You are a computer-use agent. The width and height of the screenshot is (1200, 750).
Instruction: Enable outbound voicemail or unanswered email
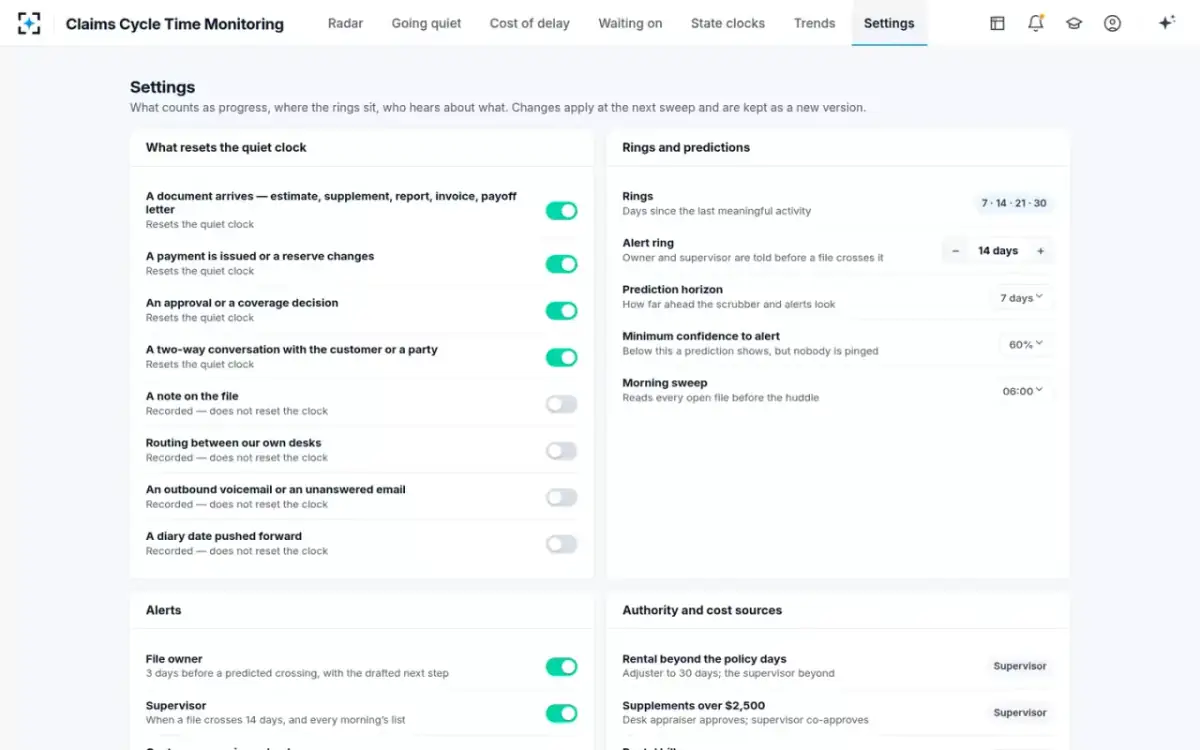561,497
